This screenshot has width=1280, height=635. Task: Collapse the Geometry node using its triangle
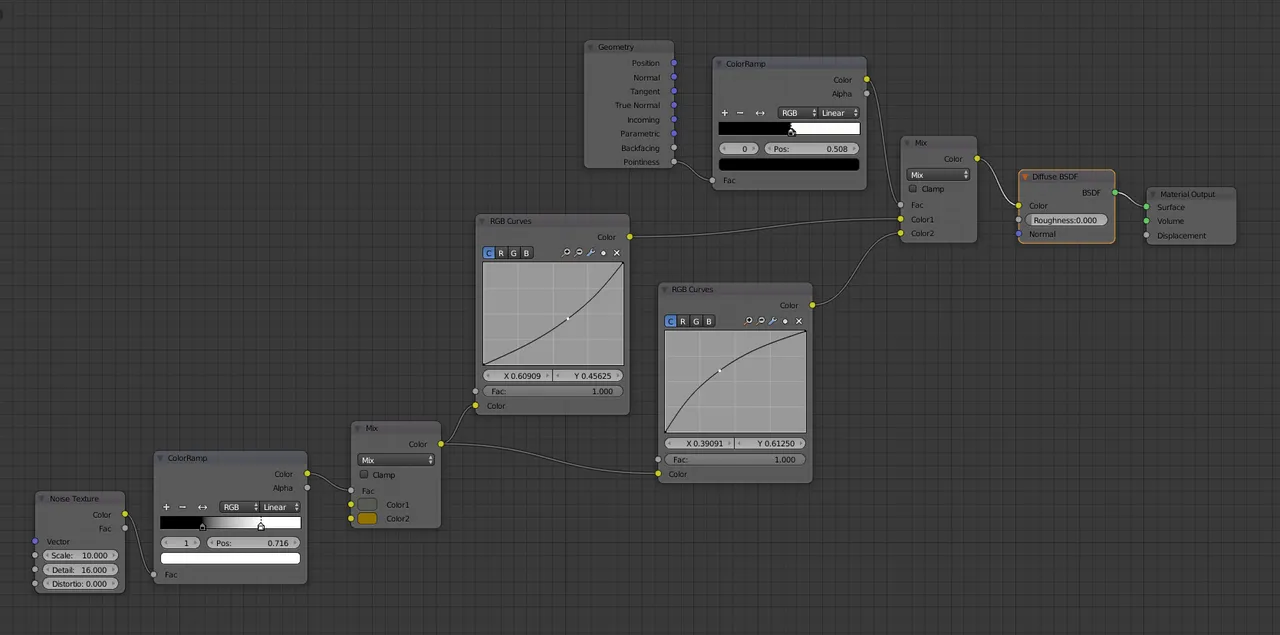591,47
